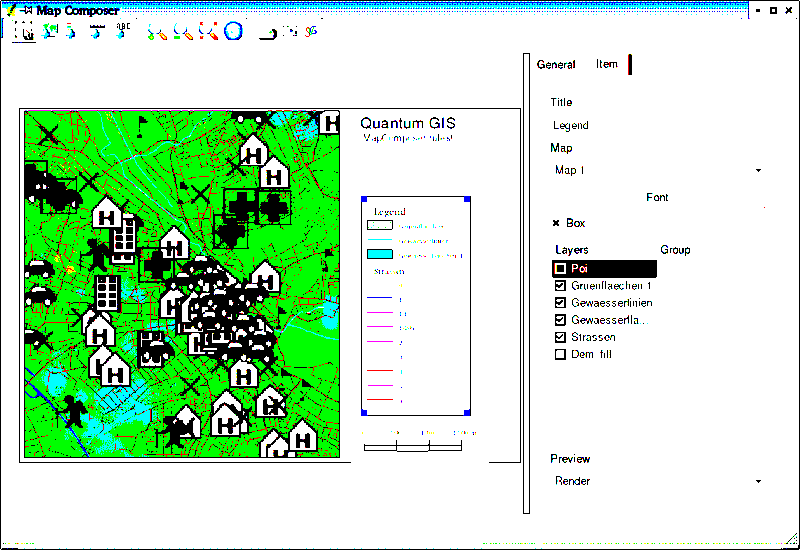The height and width of the screenshot is (550, 800).
Task: Click the yellow magnifier zoom icon
Action: tap(157, 32)
